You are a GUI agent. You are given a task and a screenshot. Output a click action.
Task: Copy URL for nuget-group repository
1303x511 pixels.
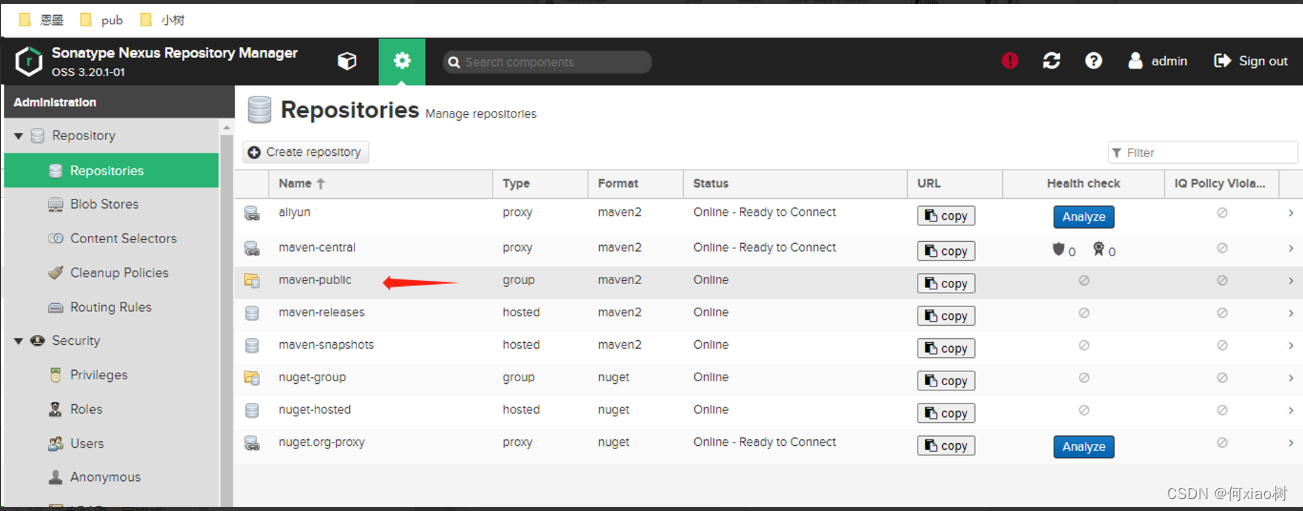coord(946,381)
